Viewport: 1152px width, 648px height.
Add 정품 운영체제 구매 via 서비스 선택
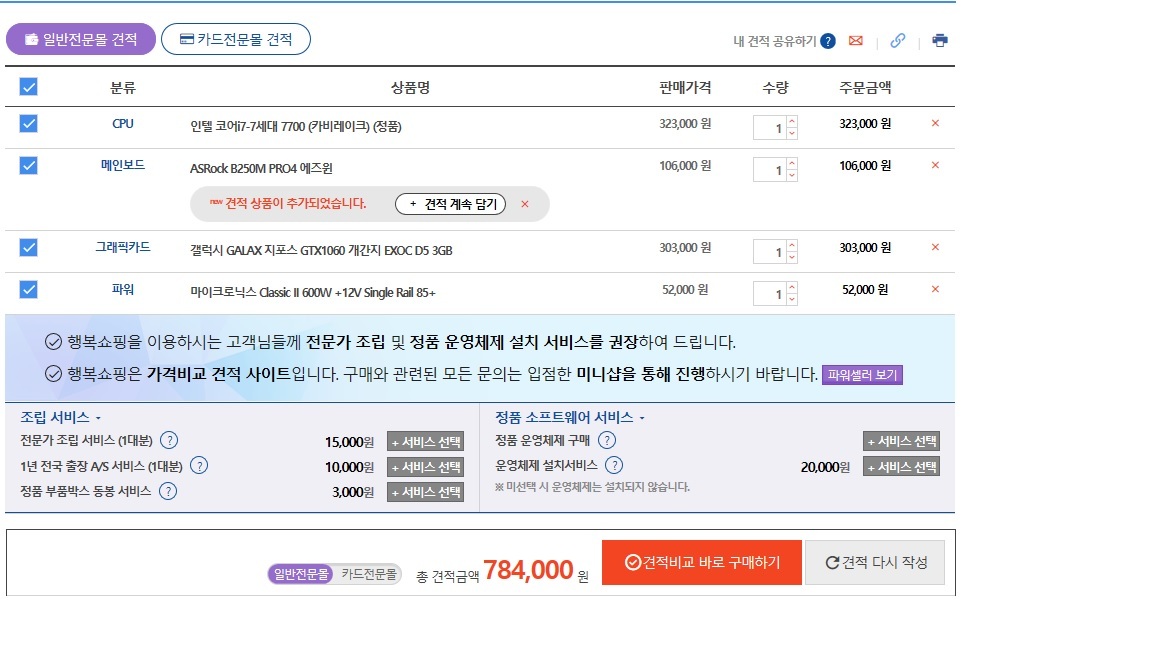click(901, 441)
